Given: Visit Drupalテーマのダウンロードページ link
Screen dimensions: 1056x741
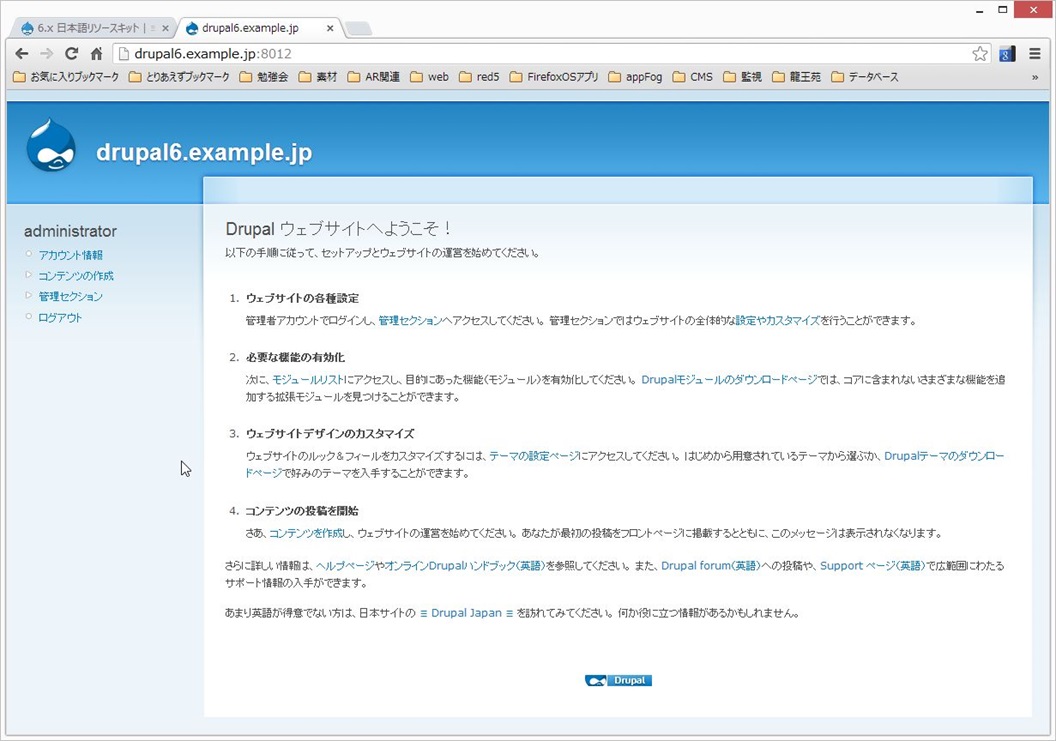Looking at the screenshot, I should [x=944, y=456].
